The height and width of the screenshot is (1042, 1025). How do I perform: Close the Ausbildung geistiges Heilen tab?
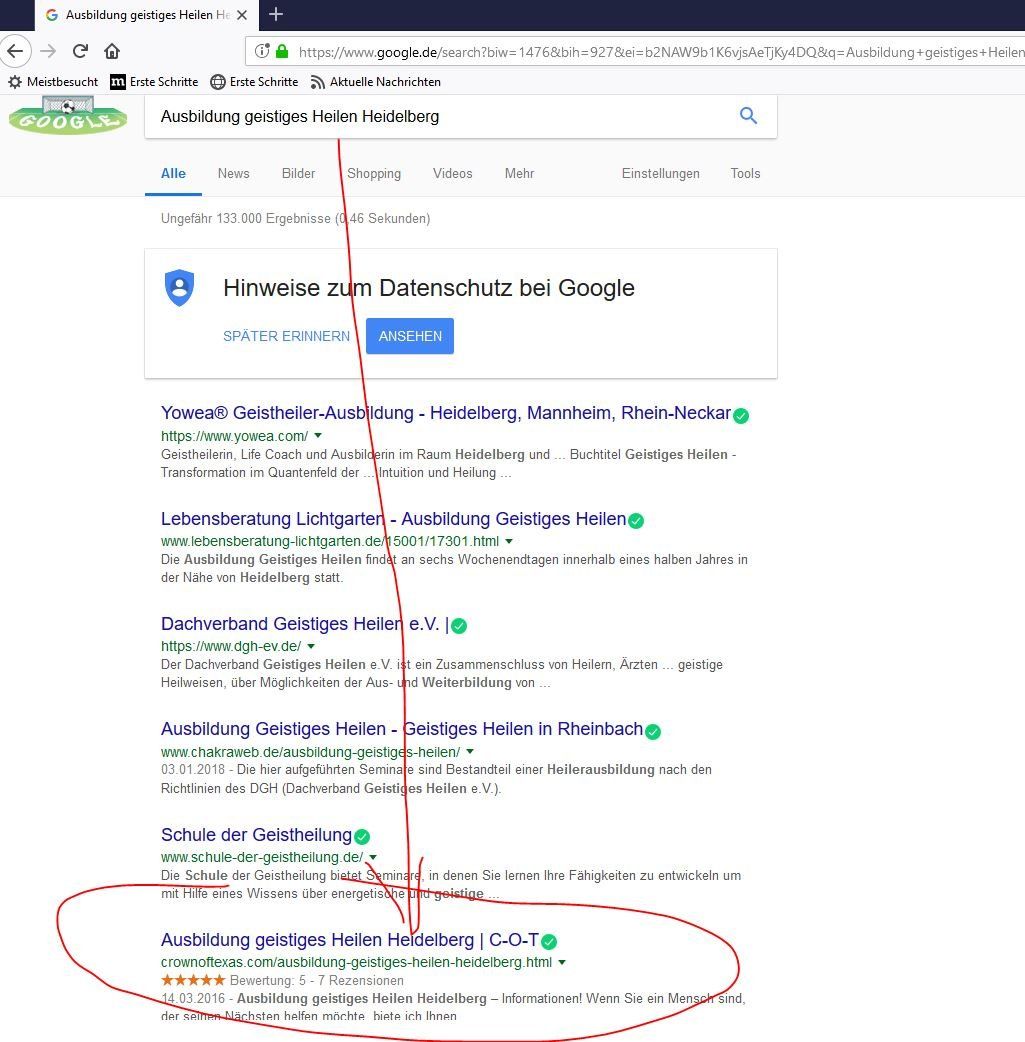click(243, 15)
